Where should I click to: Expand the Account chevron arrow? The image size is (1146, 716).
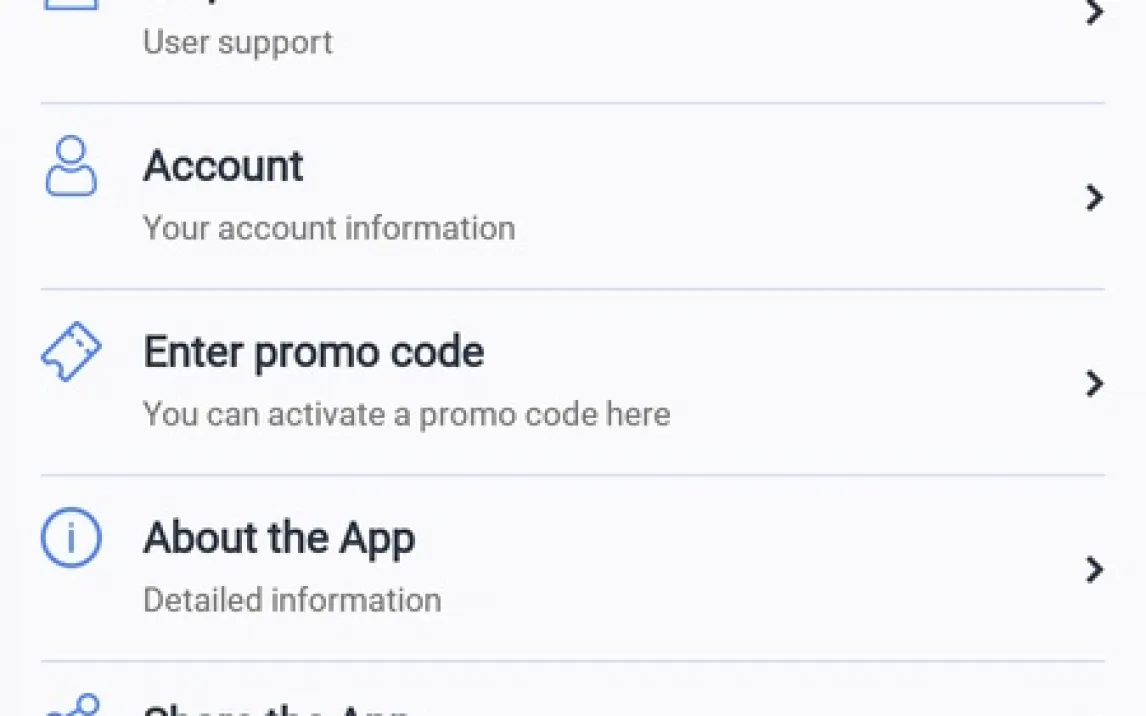[1095, 198]
